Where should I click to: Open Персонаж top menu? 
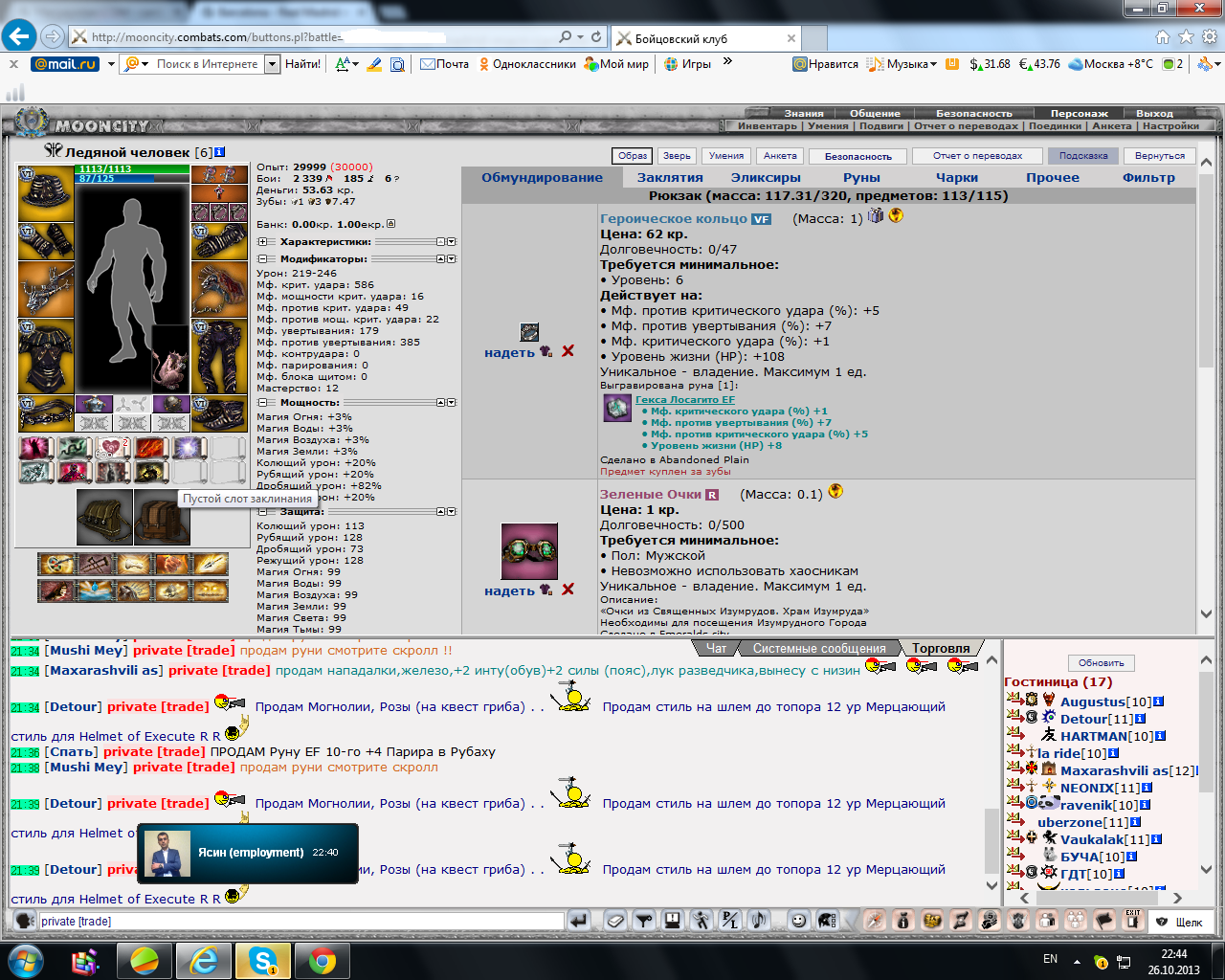1079,113
